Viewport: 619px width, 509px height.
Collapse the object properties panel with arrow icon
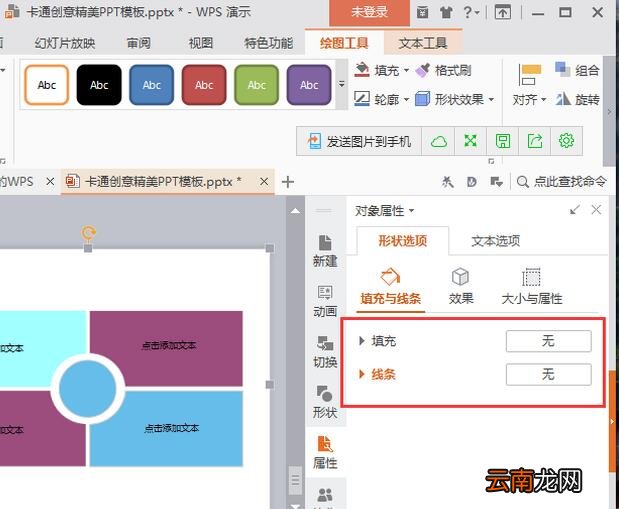(x=575, y=210)
